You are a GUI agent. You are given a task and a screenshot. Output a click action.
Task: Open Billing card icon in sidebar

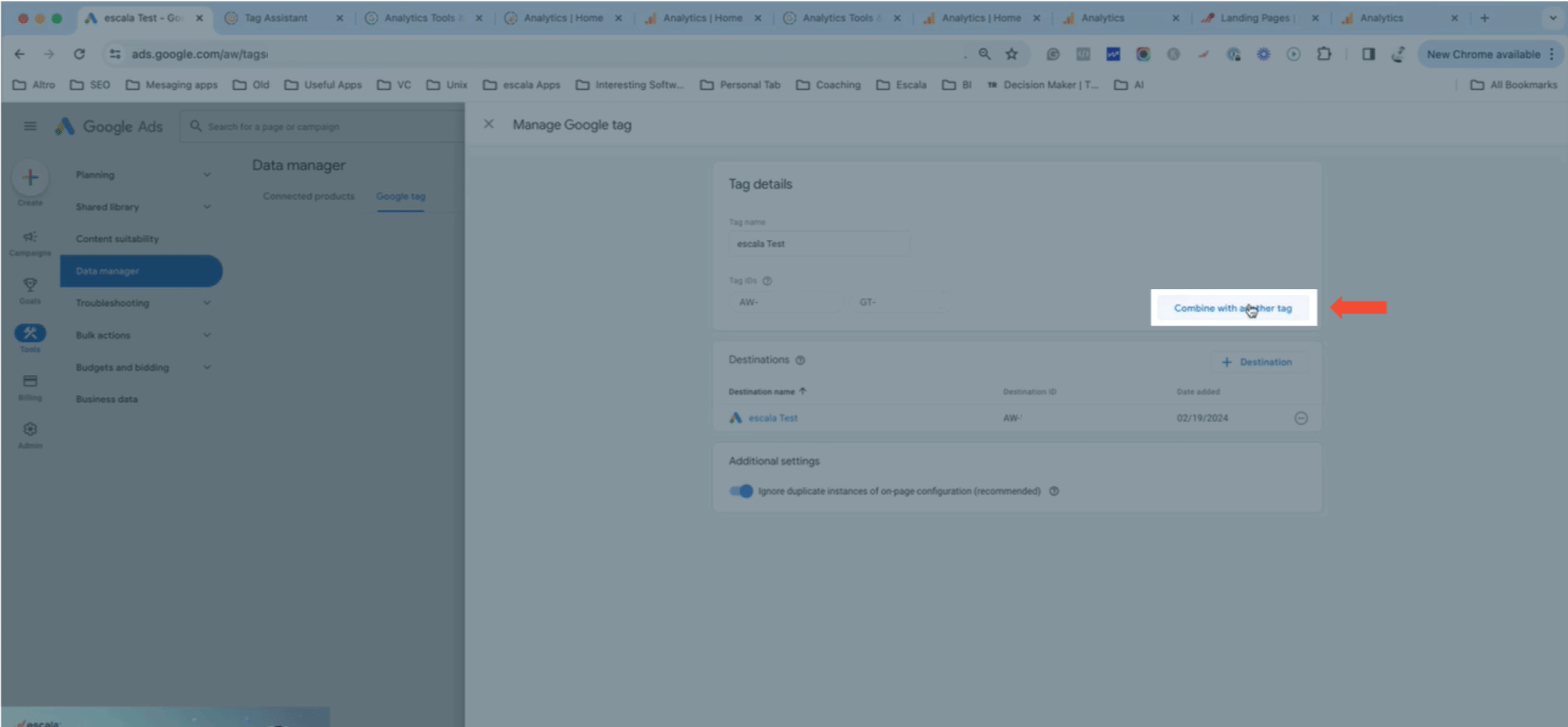[30, 382]
